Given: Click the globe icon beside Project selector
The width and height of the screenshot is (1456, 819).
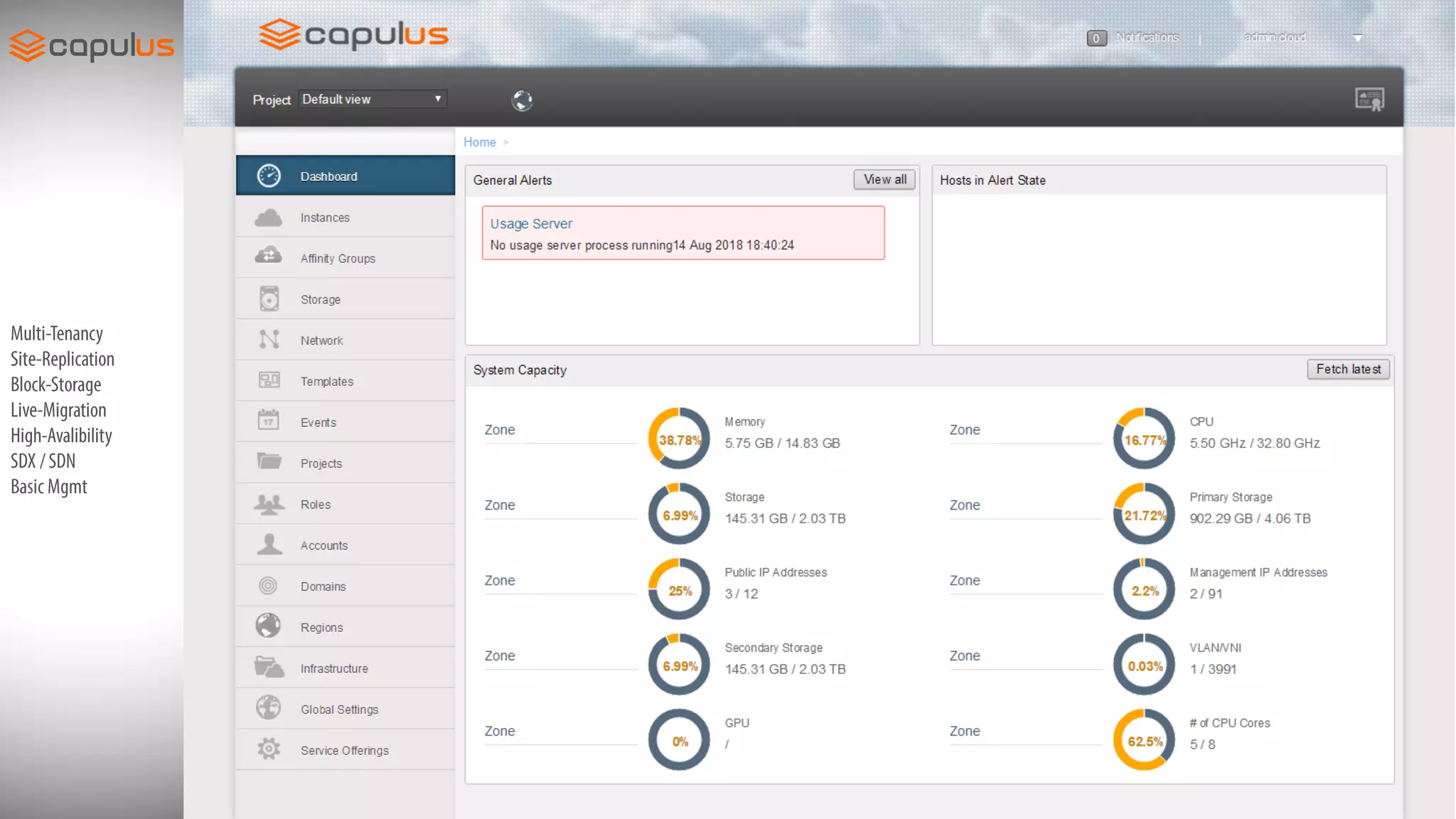Looking at the screenshot, I should [522, 100].
